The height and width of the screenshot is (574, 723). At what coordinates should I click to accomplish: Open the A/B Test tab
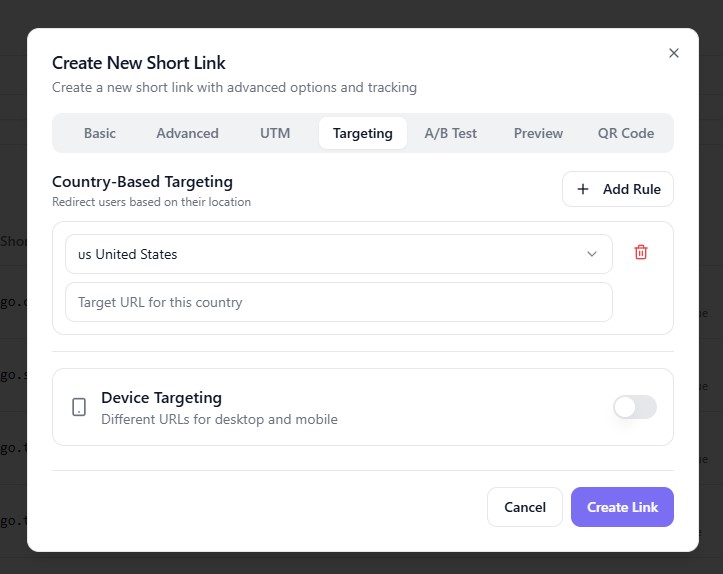click(x=450, y=133)
